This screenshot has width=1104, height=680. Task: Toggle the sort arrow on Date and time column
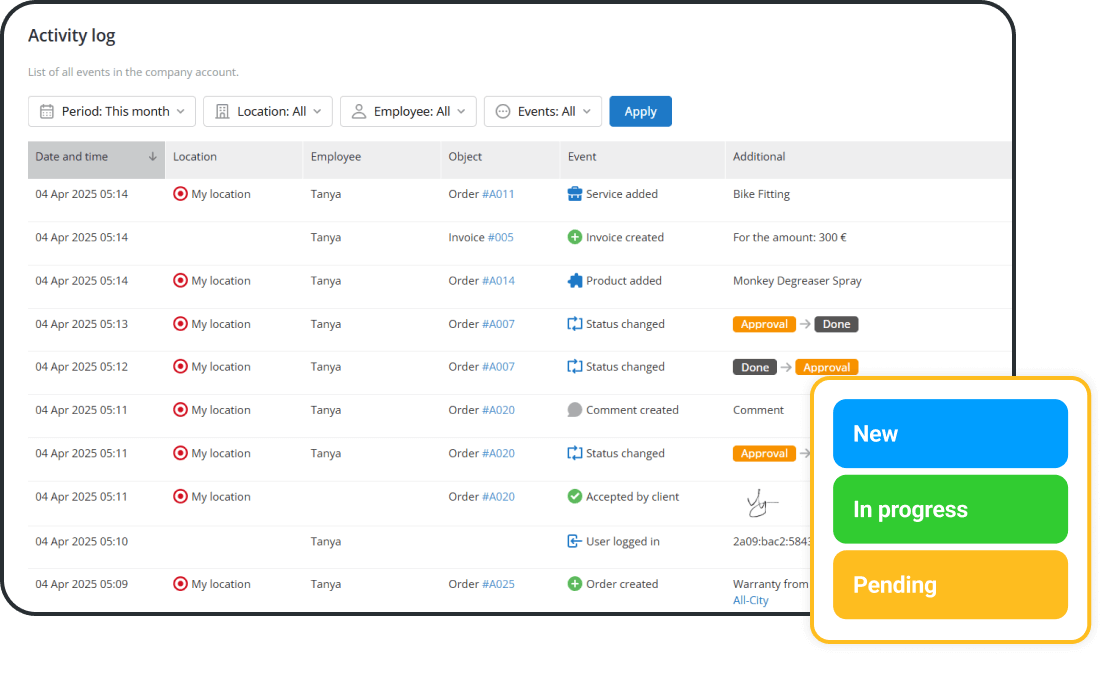[151, 159]
